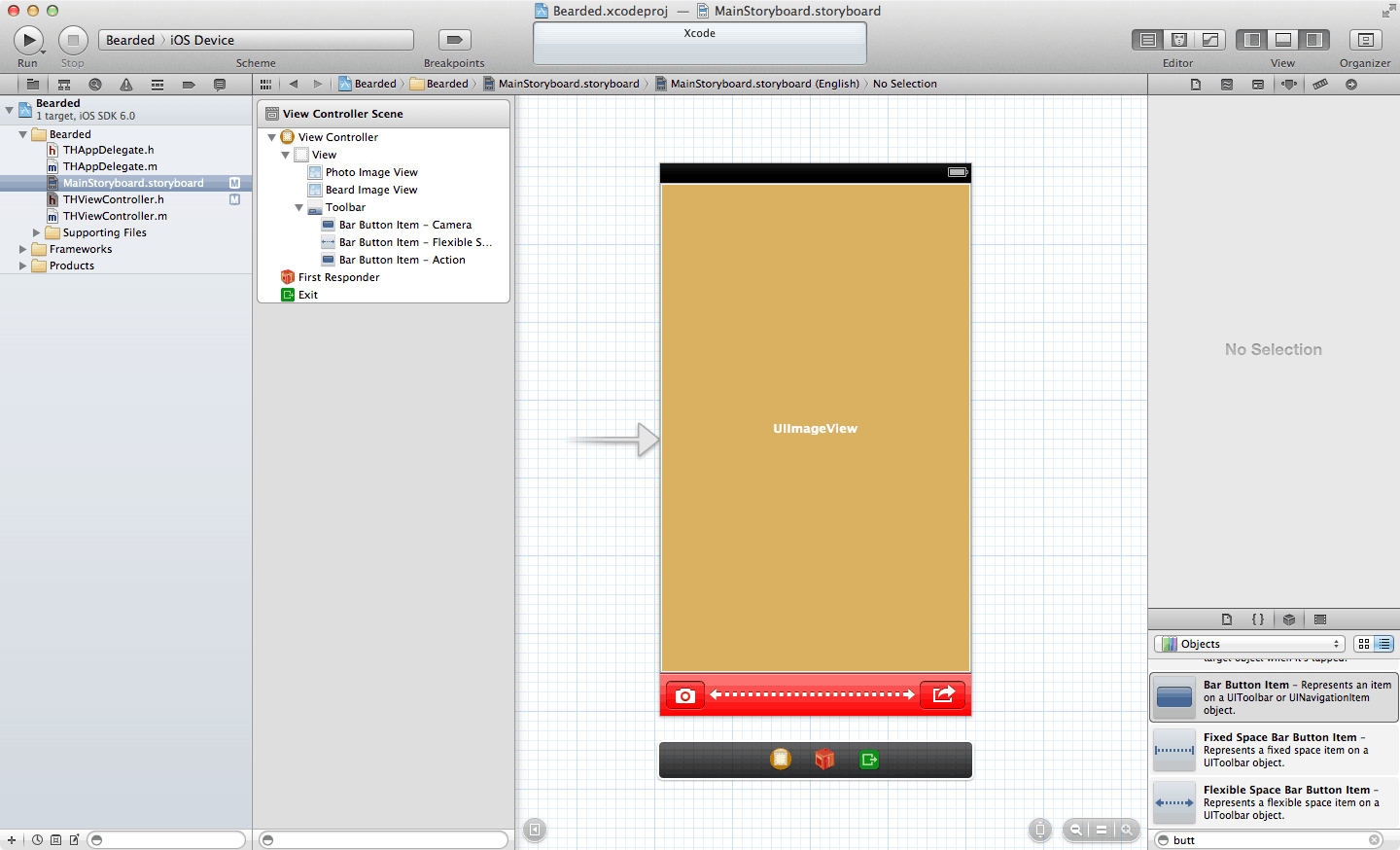The width and height of the screenshot is (1400, 850).
Task: Switch to the Media library tab
Action: tap(1320, 620)
